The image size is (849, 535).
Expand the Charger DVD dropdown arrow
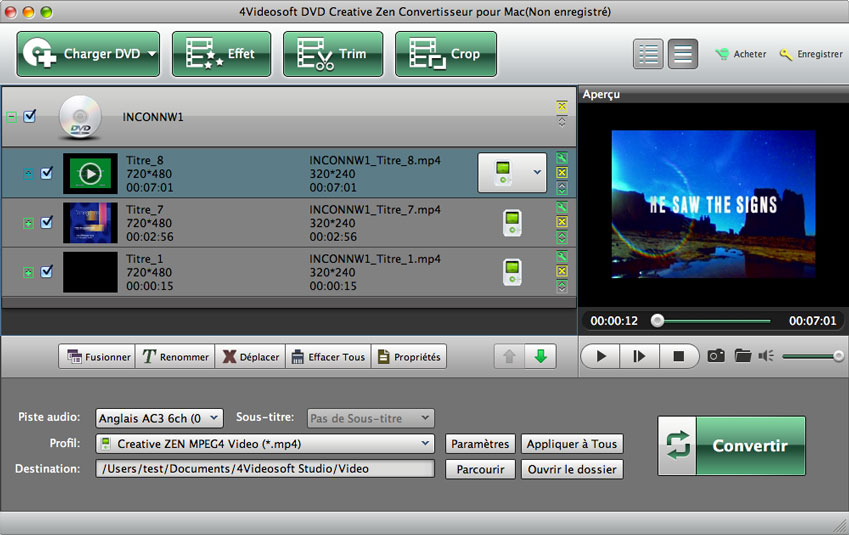coord(152,54)
